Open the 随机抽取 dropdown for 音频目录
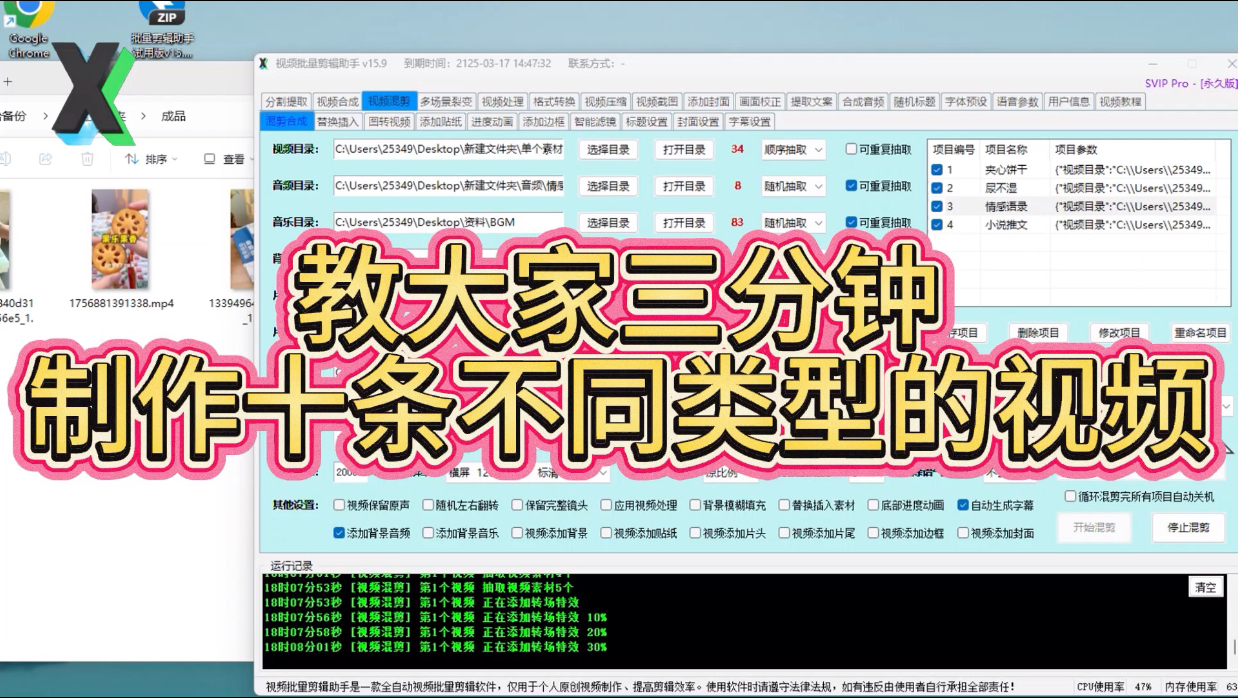Image resolution: width=1238 pixels, height=698 pixels. (792, 186)
